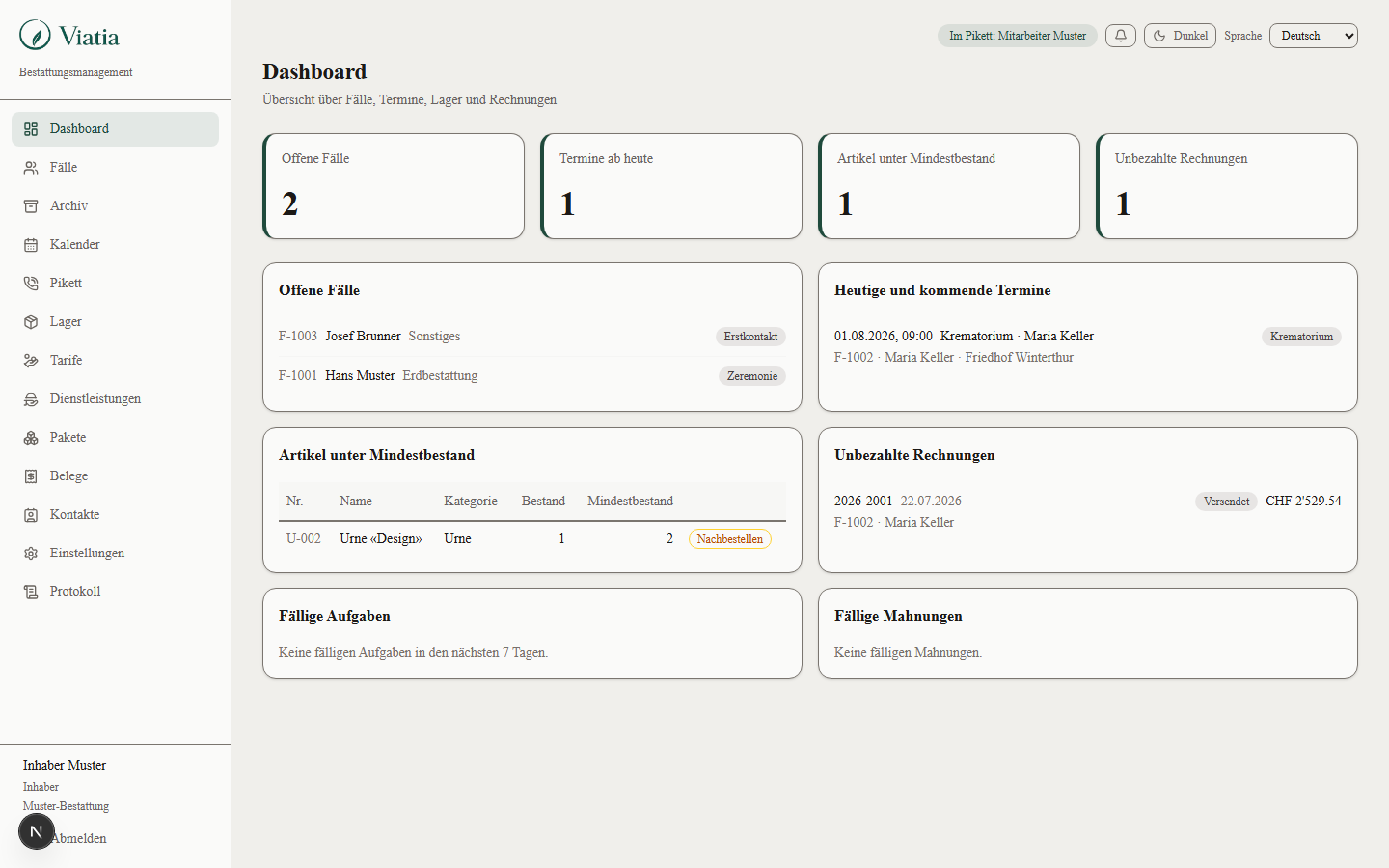Viewport: 1389px width, 868px height.
Task: Click the Kontakte address book icon
Action: (x=31, y=515)
